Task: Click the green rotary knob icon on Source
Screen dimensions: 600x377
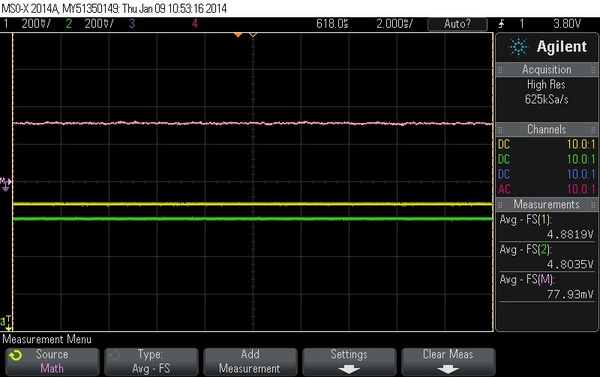Action: point(16,356)
